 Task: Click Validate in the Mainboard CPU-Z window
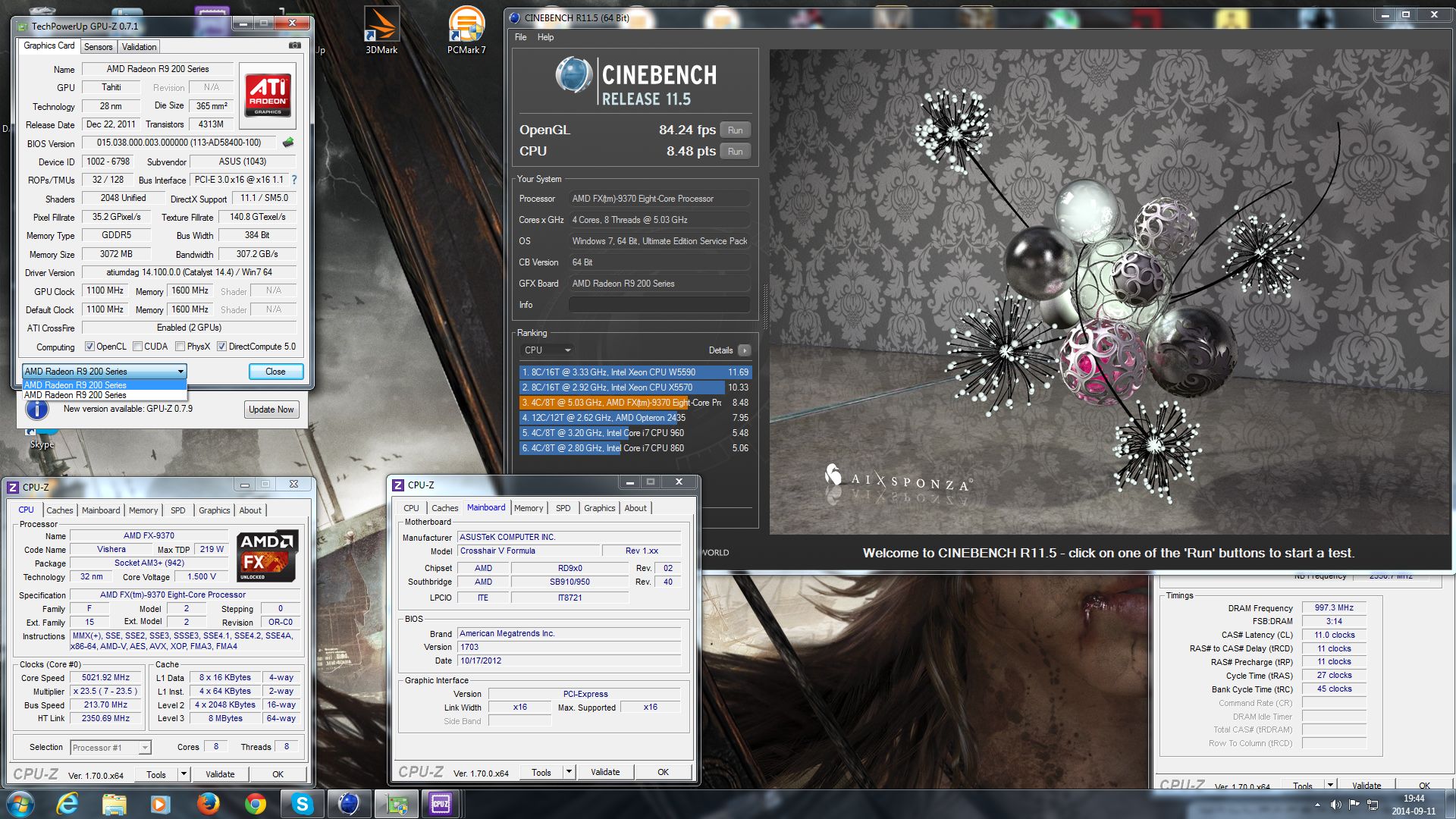click(605, 772)
